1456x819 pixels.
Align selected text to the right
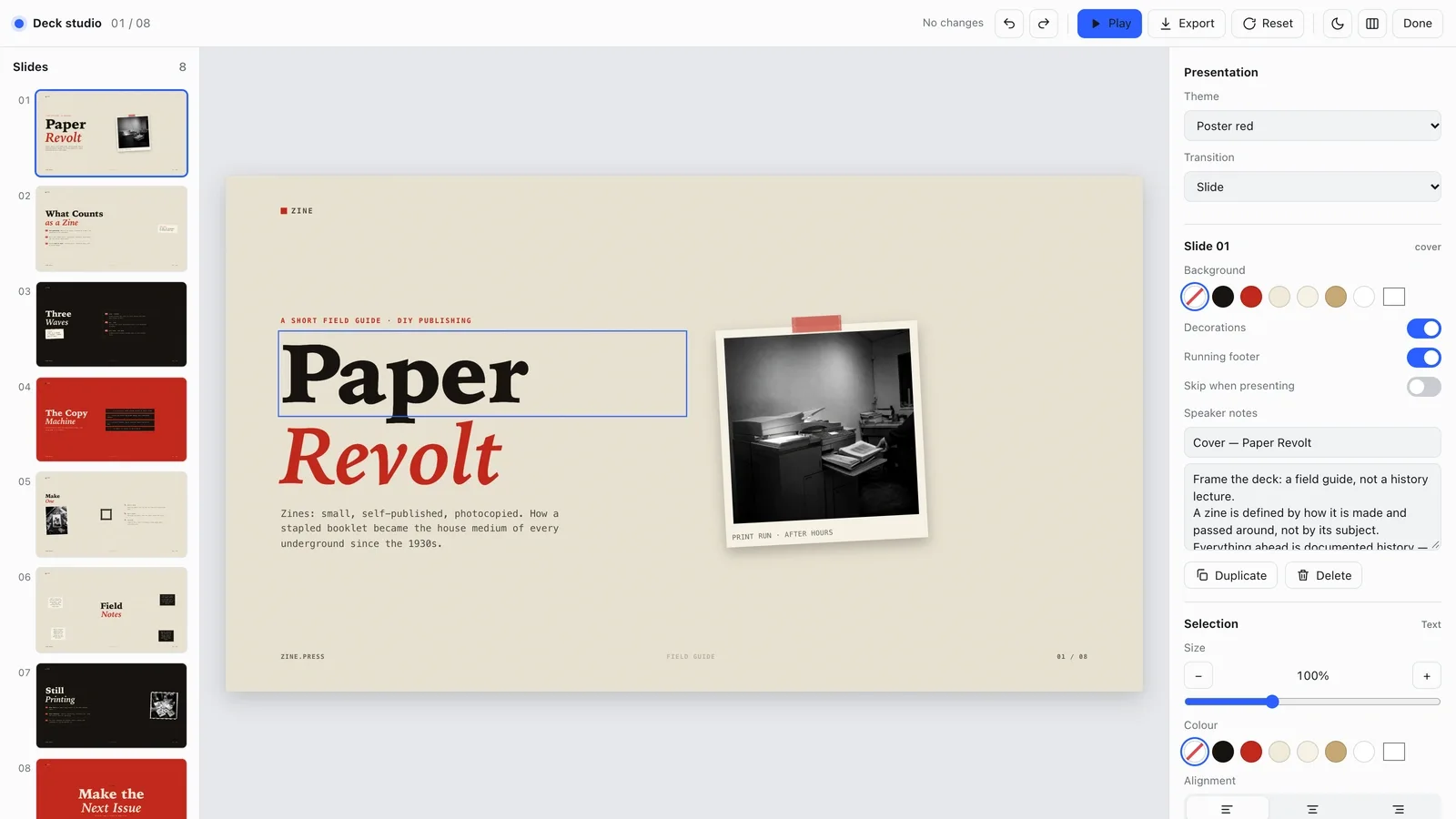1398,809
